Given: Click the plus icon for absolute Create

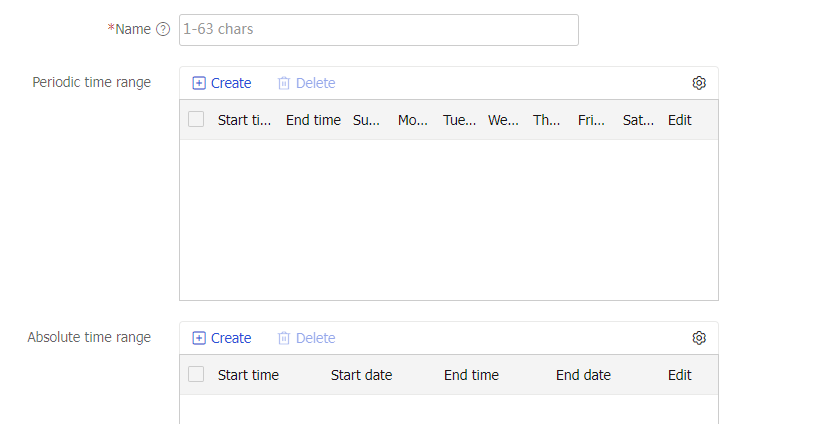Looking at the screenshot, I should click(199, 338).
